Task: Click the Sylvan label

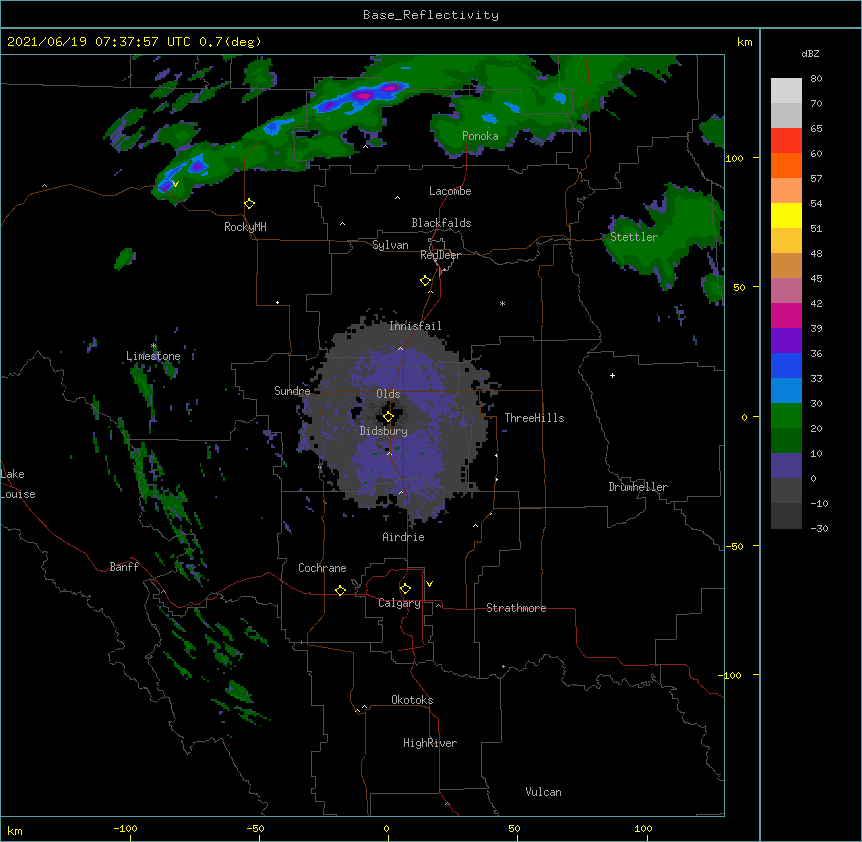Action: pos(390,245)
